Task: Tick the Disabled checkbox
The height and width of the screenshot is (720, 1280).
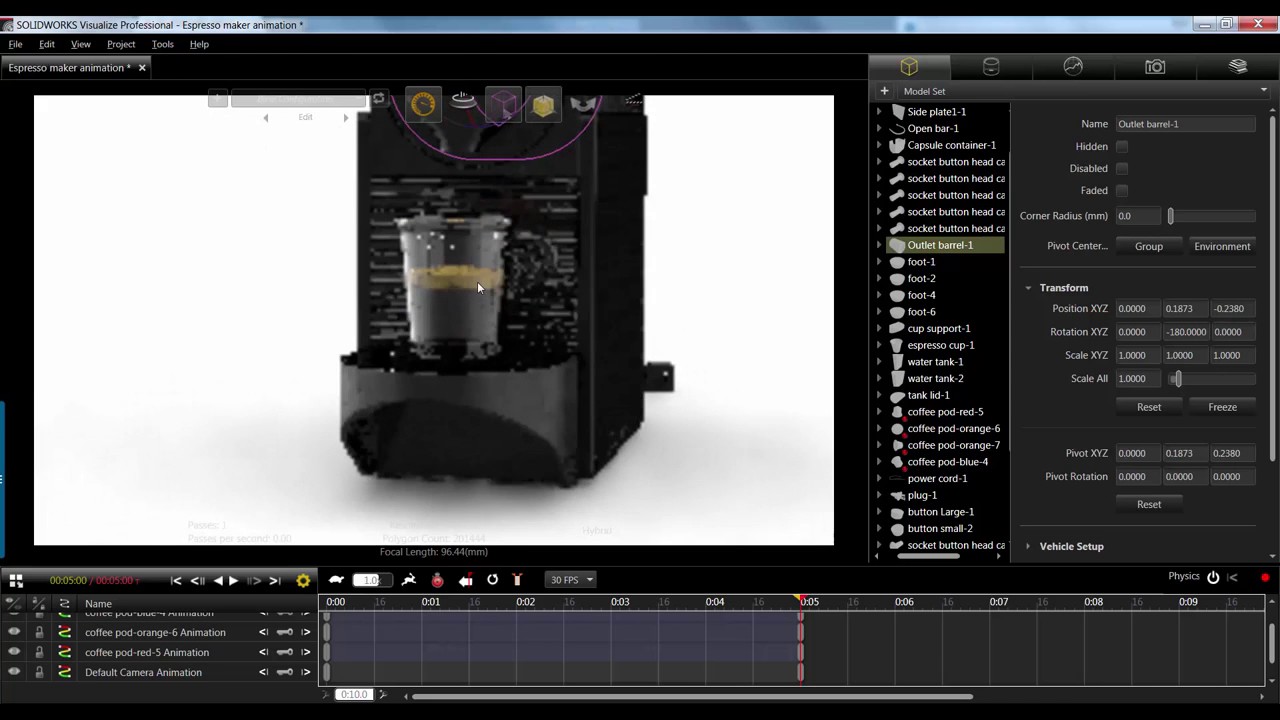Action: 1122,168
